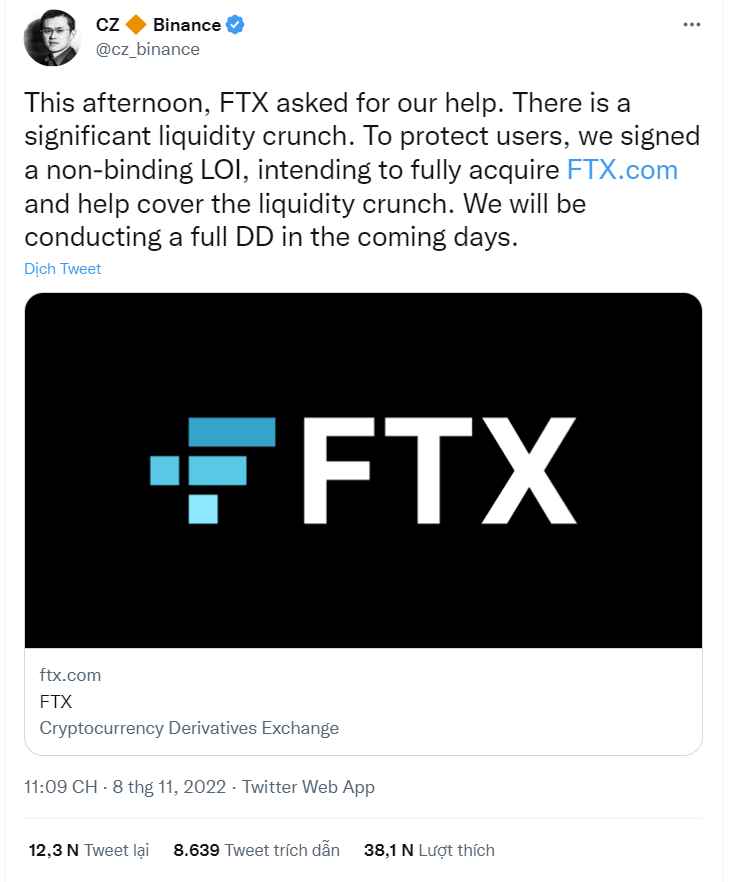Image resolution: width=735 pixels, height=882 pixels.
Task: Click CZ's profile avatar photo
Action: click(51, 38)
